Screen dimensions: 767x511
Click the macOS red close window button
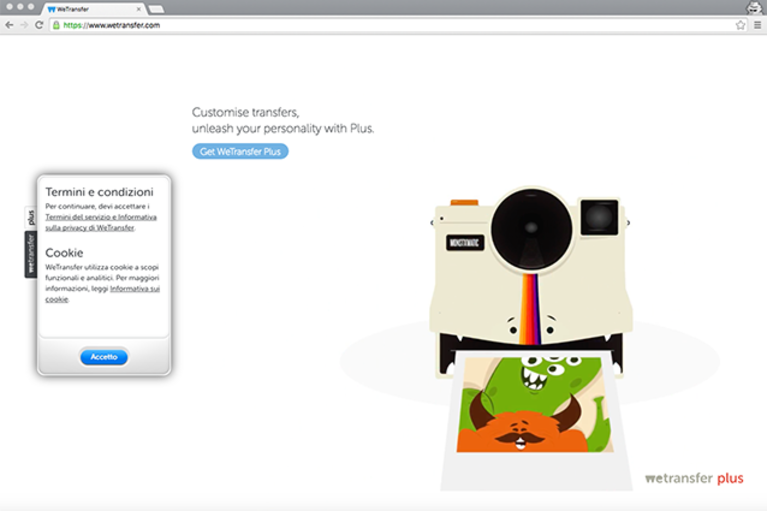[x=9, y=7]
